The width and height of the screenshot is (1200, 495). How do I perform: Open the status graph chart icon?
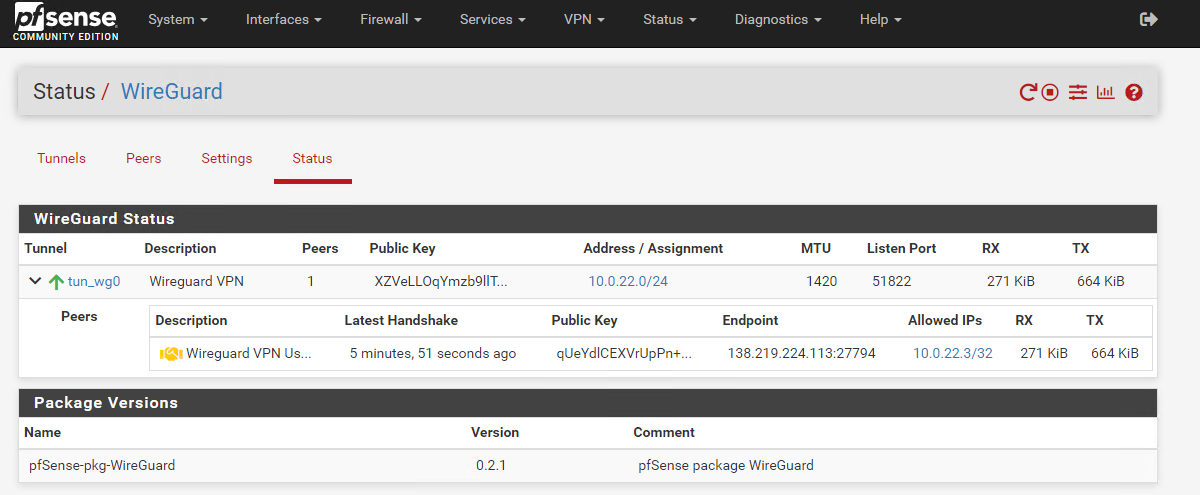click(1105, 93)
